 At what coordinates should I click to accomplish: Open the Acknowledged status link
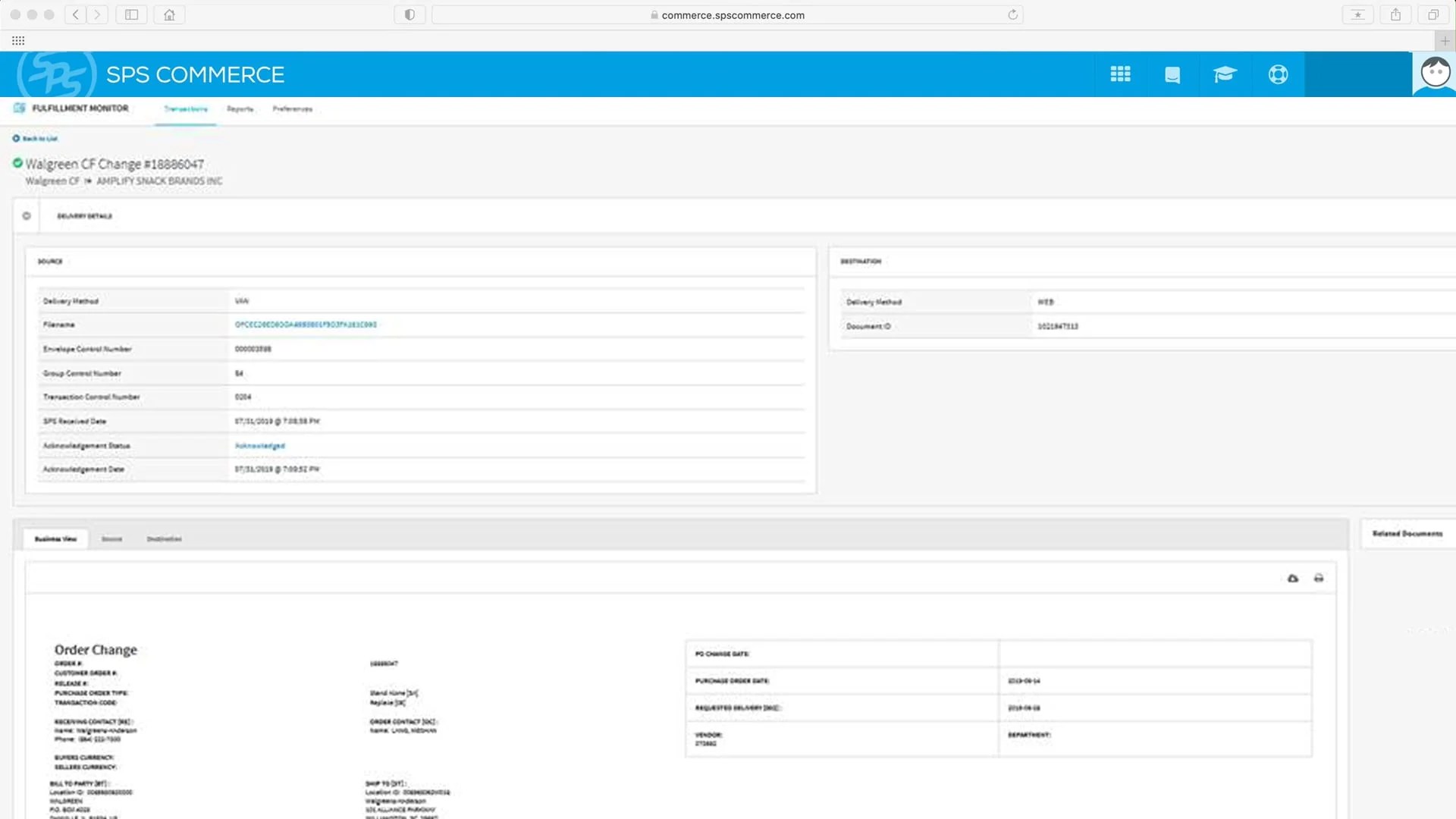pyautogui.click(x=260, y=445)
